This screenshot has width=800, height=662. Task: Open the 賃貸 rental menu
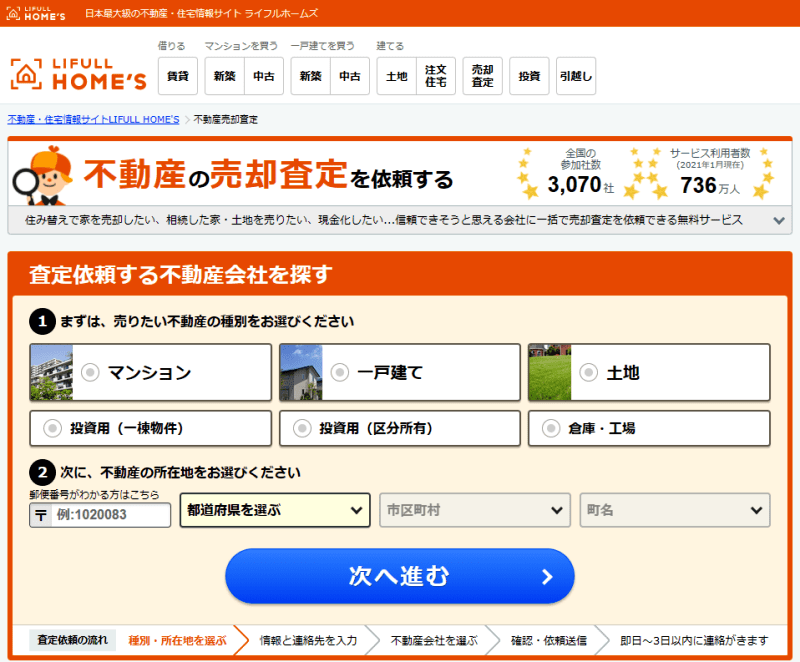point(178,76)
